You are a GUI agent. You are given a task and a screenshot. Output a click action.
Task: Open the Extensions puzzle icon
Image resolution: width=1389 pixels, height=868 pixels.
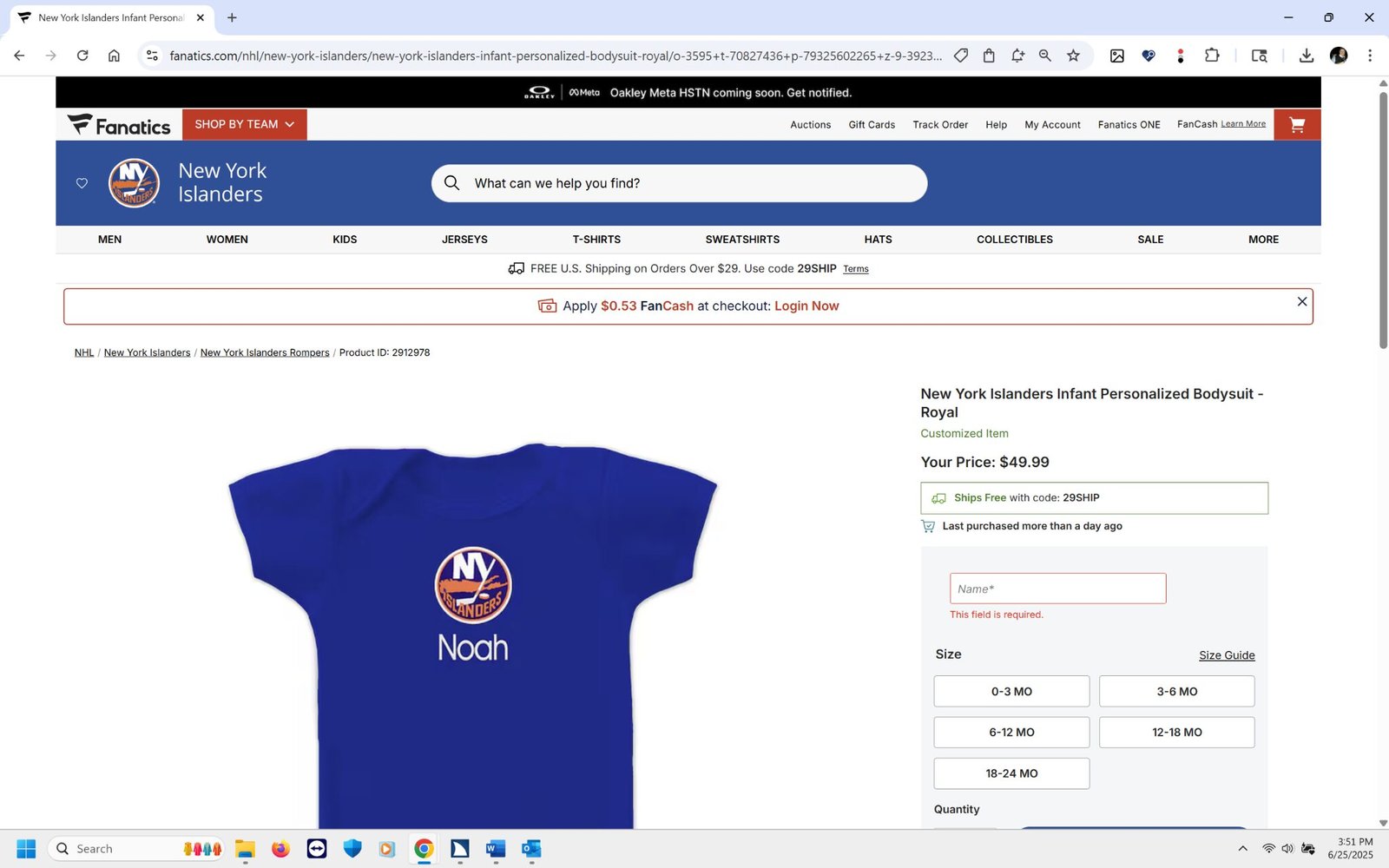[1212, 56]
